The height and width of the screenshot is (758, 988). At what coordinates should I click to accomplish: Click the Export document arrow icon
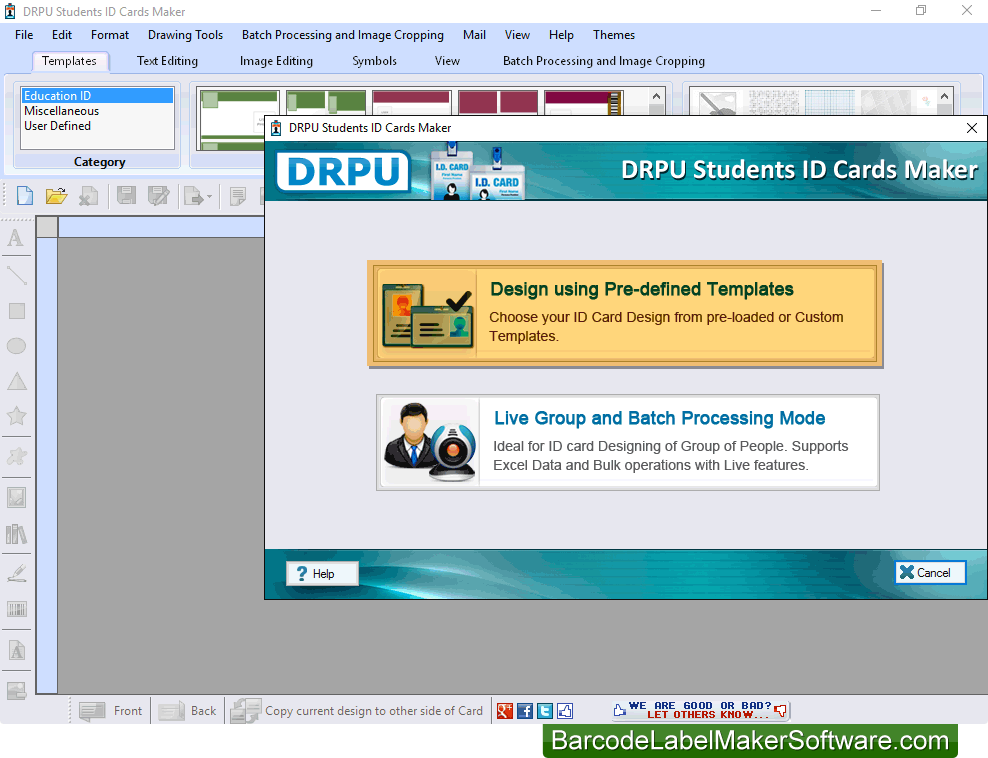(193, 197)
